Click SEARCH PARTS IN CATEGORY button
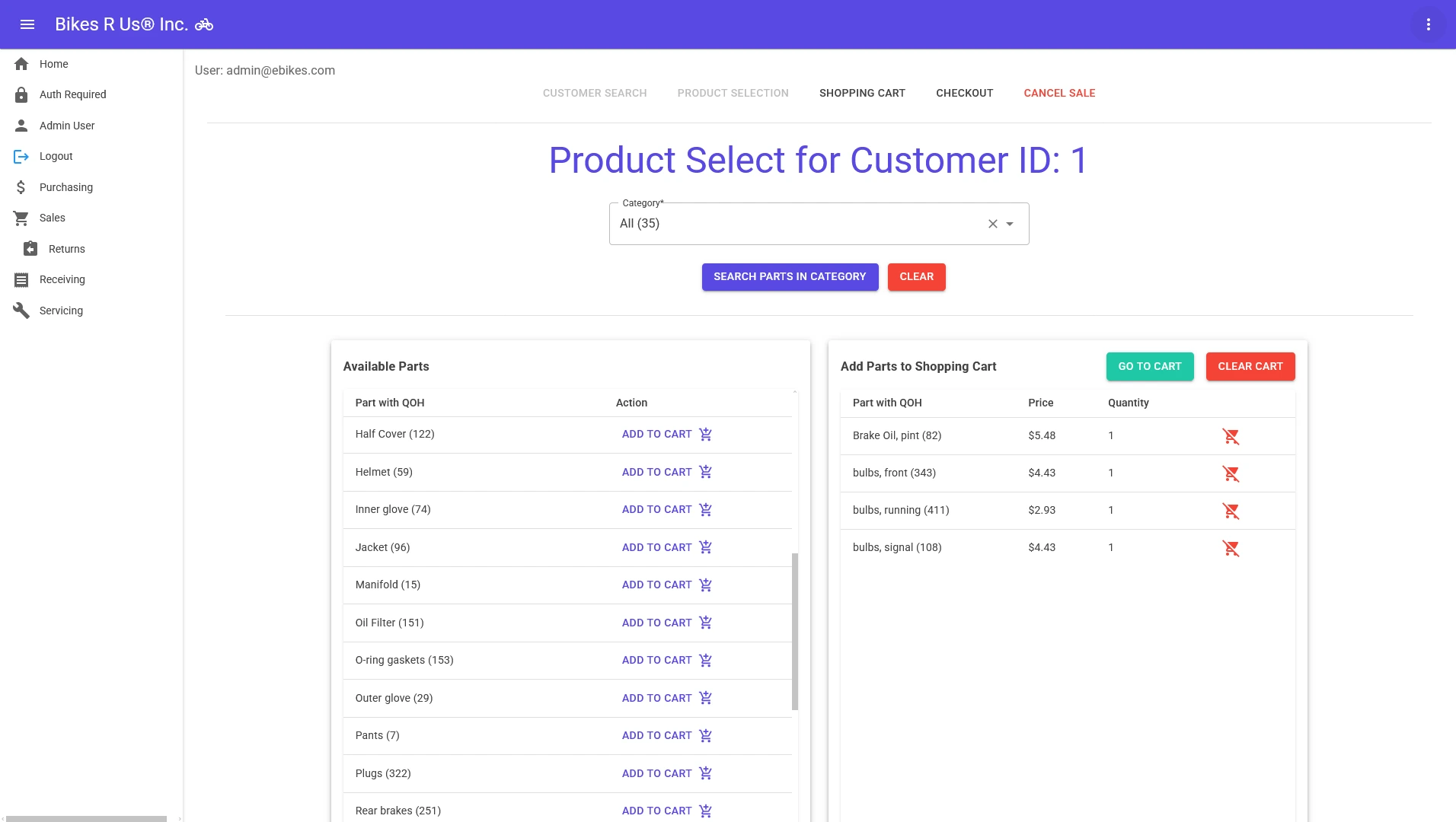Viewport: 1456px width, 822px height. pos(790,276)
